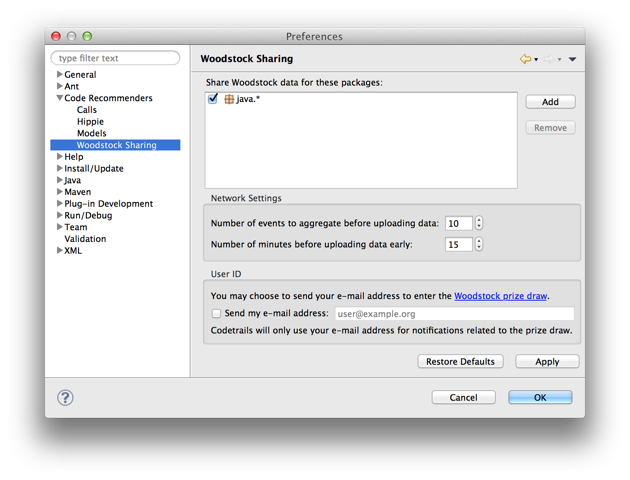
Task: Adjust the minutes before uploading stepper
Action: tap(479, 244)
